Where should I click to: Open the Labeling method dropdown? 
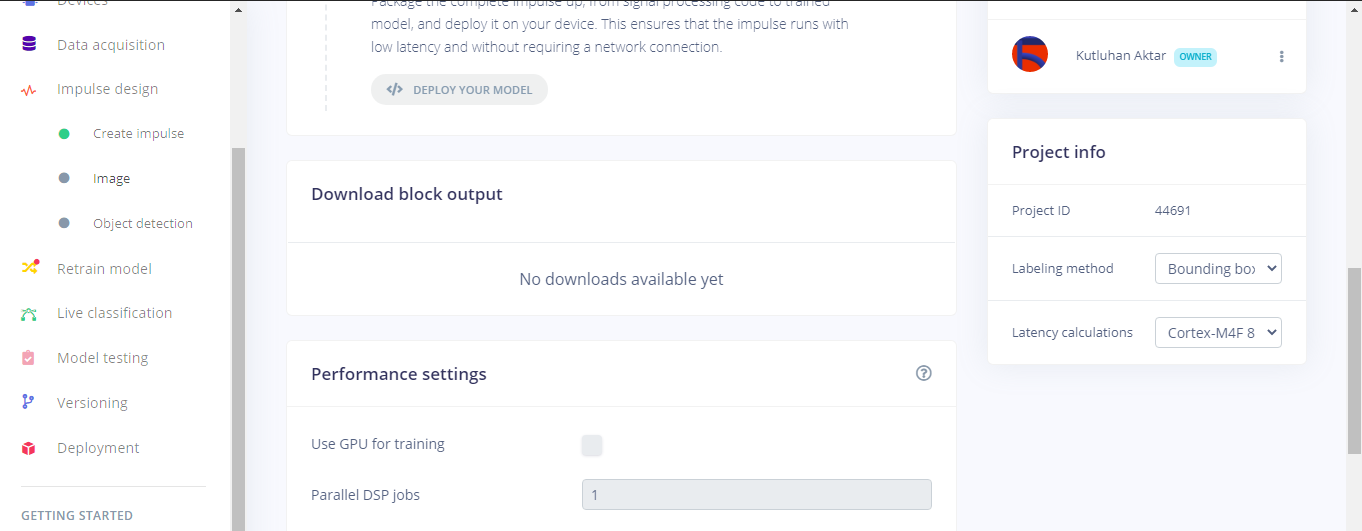1217,268
